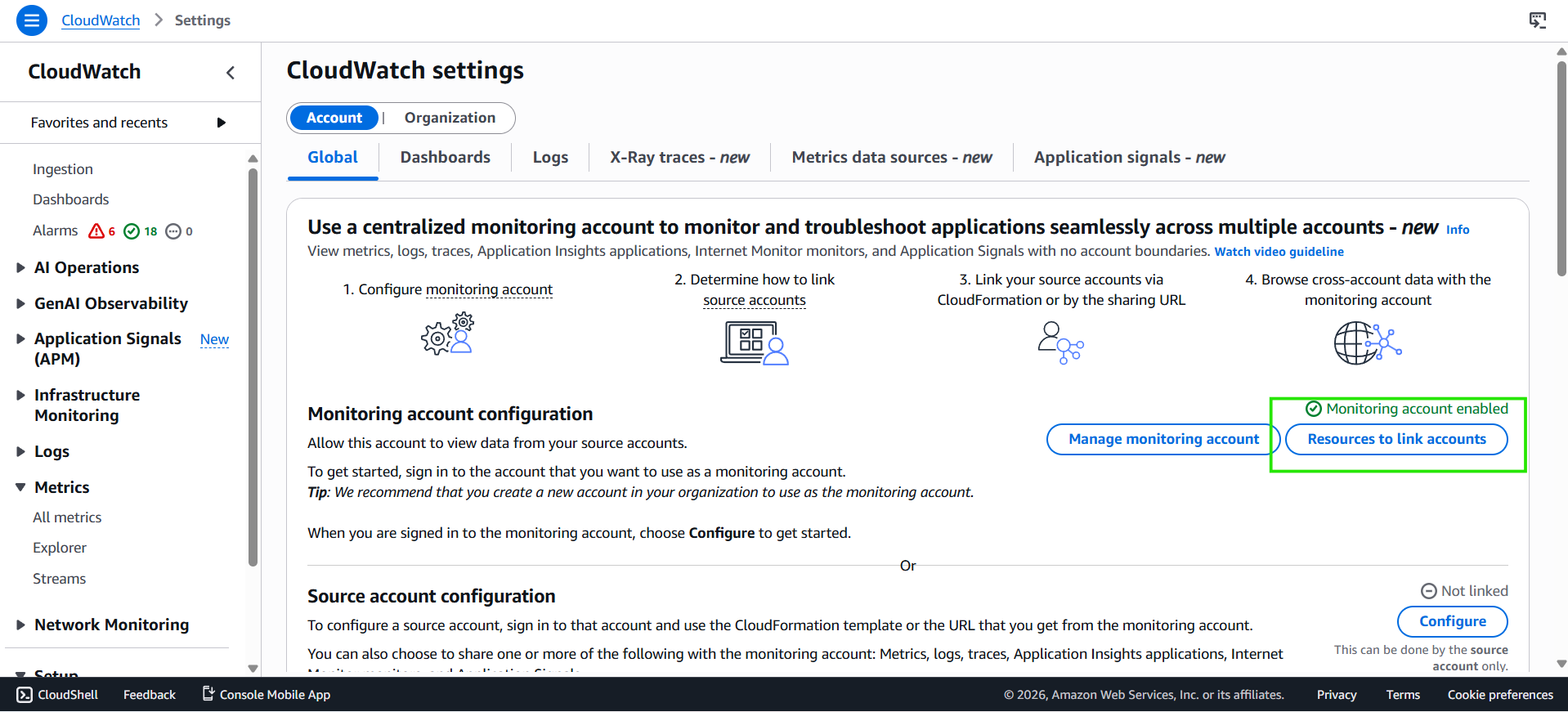Open Cookie preferences in footer
This screenshot has height=712, width=1568.
point(1500,695)
